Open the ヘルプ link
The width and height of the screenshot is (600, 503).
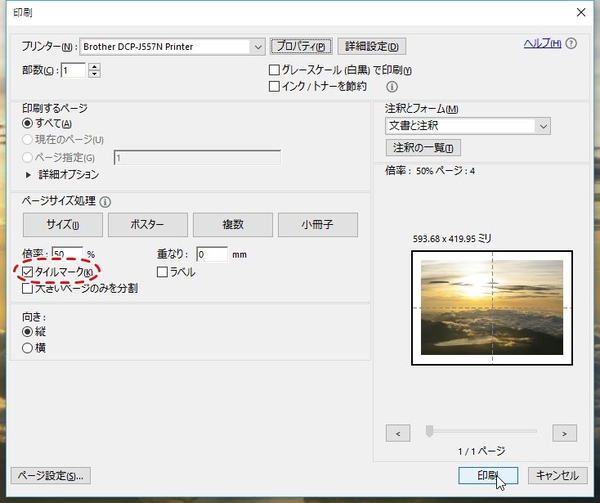[542, 44]
